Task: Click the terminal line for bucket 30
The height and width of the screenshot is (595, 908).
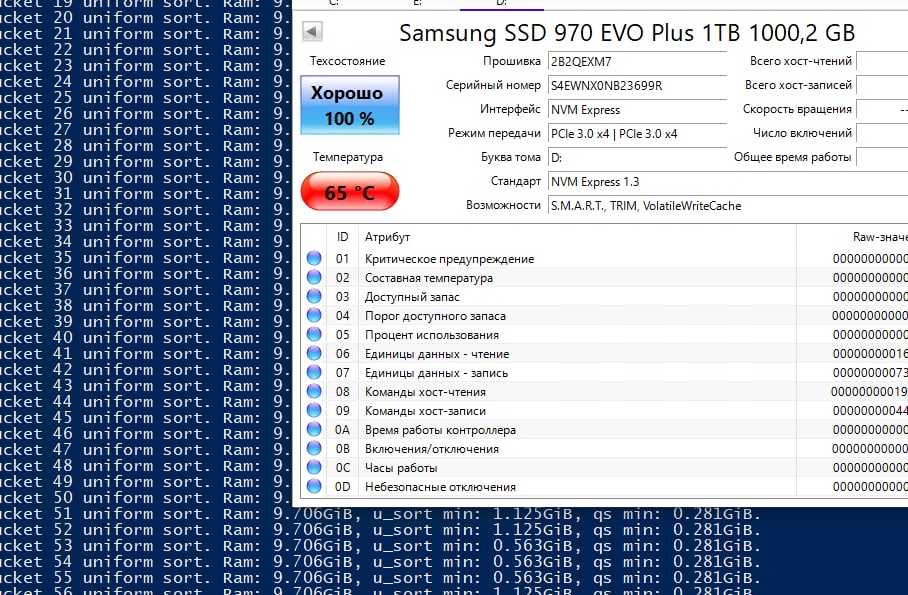Action: 146,177
